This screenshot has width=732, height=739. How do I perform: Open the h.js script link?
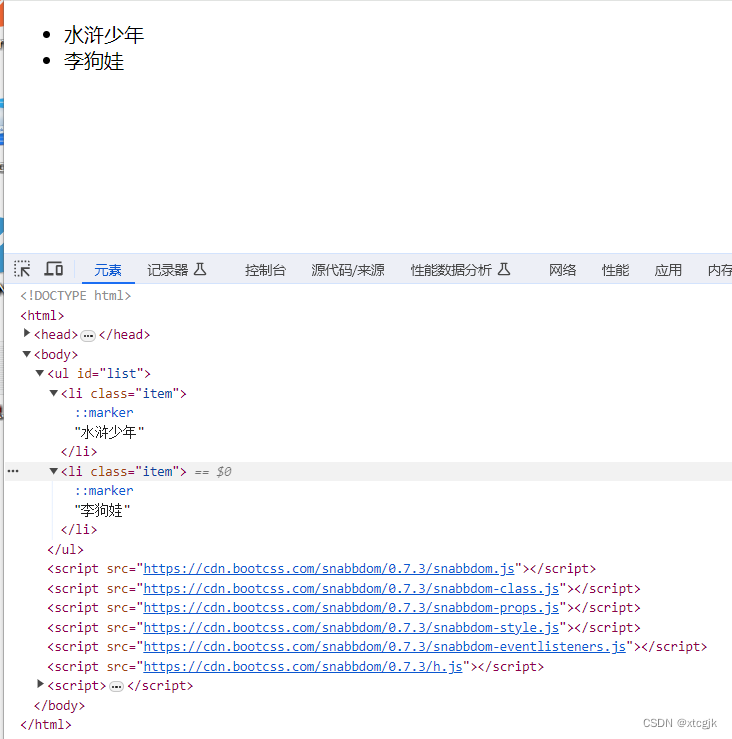click(303, 667)
